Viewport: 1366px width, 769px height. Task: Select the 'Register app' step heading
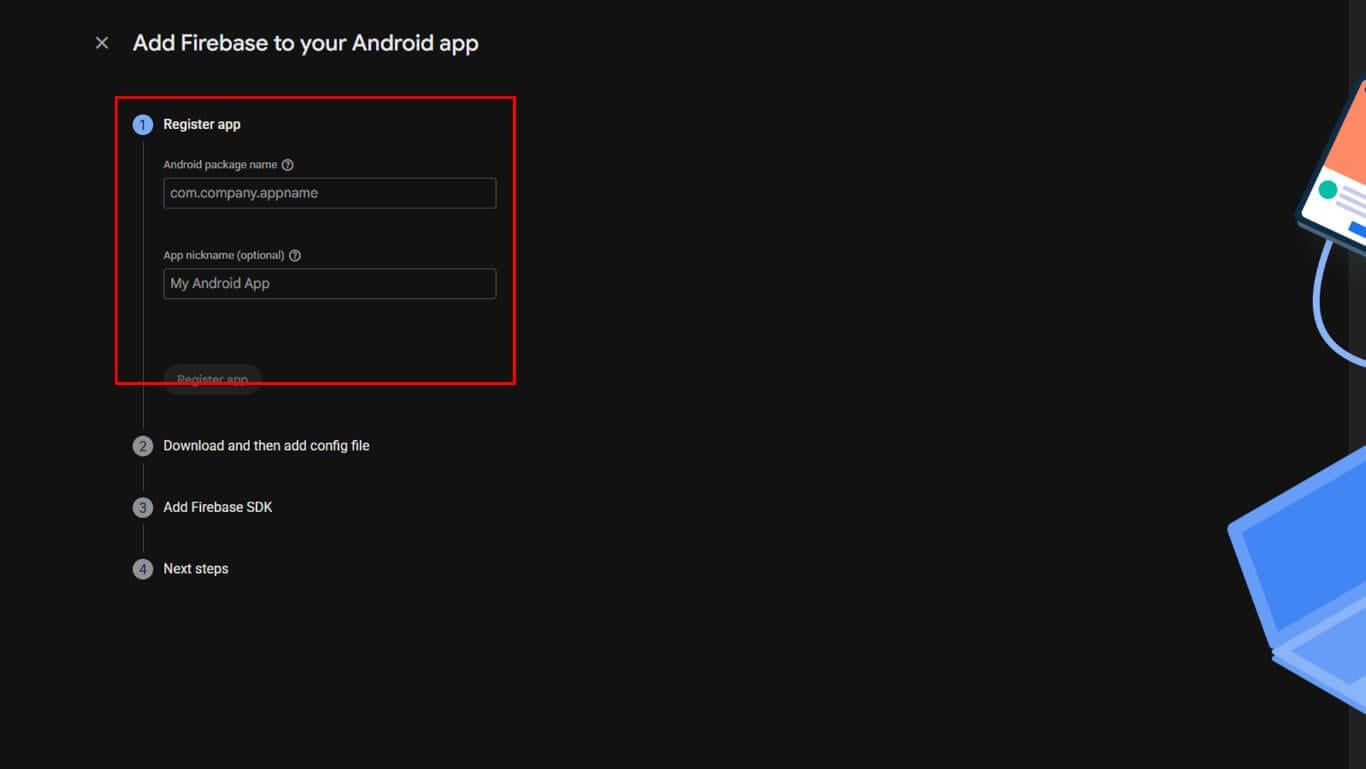point(202,125)
